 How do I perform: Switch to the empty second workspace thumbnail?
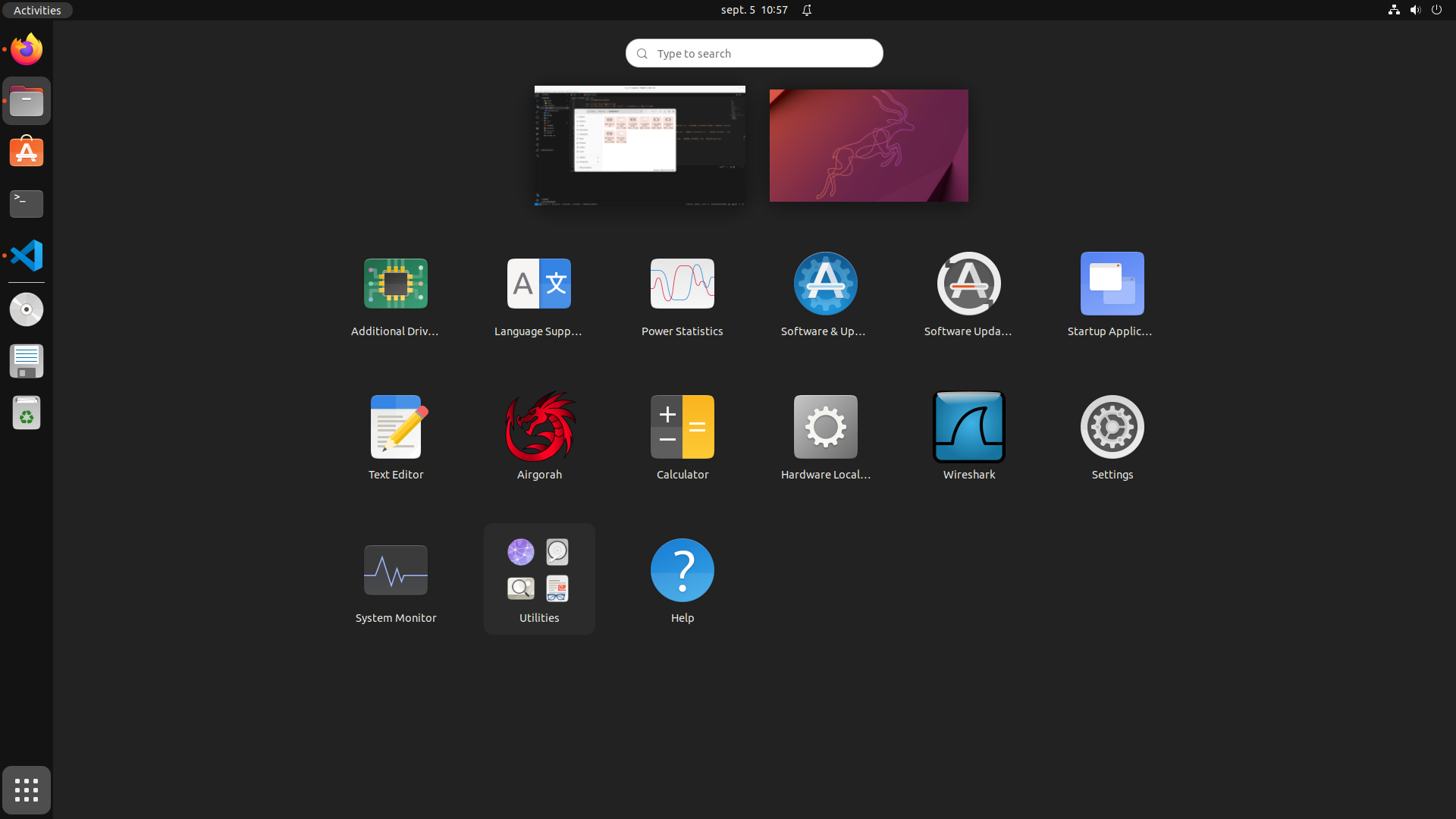(x=868, y=146)
